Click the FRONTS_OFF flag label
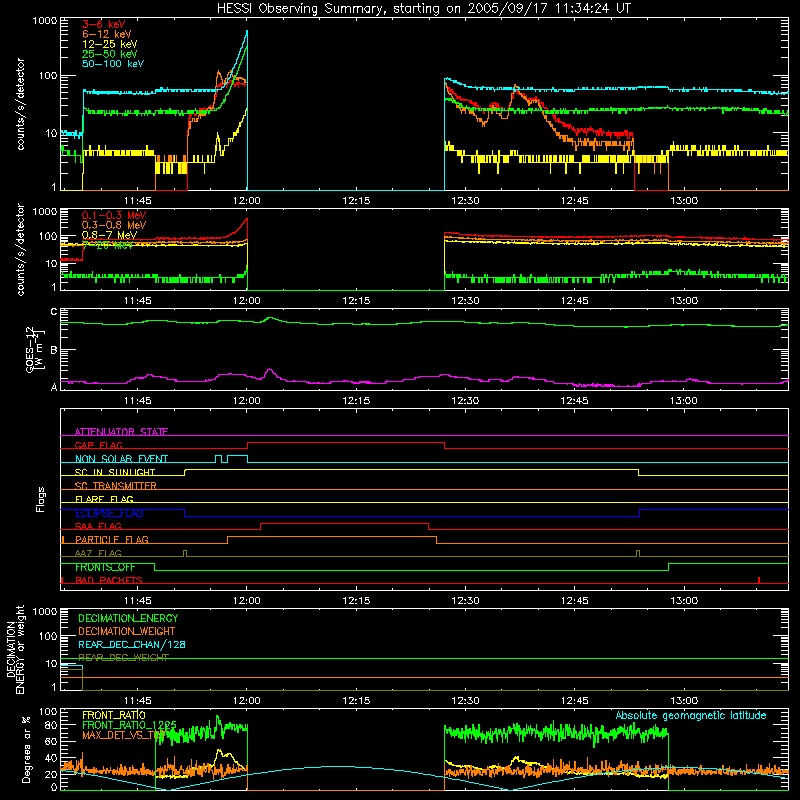 (x=105, y=567)
